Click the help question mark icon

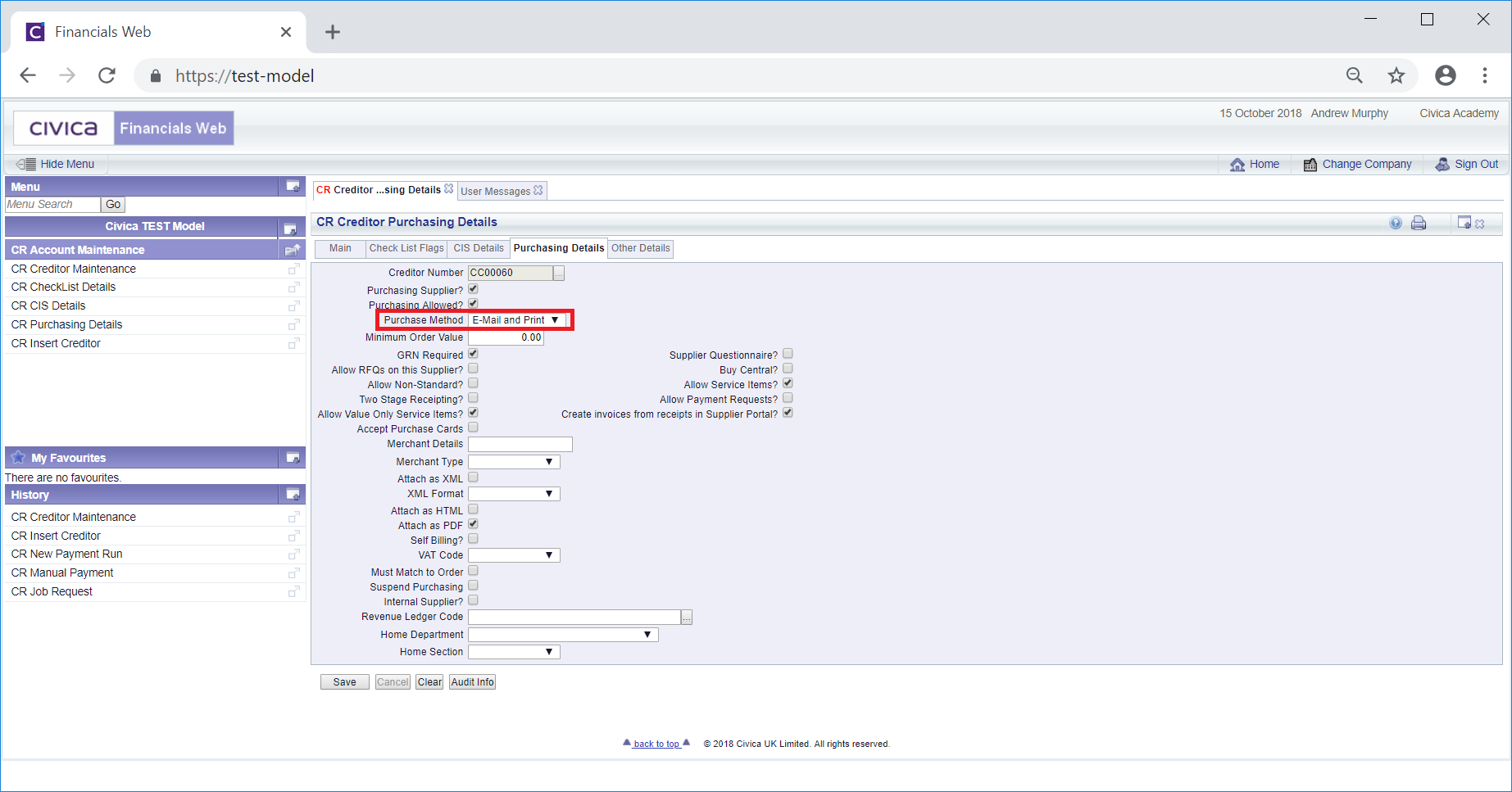click(x=1396, y=223)
